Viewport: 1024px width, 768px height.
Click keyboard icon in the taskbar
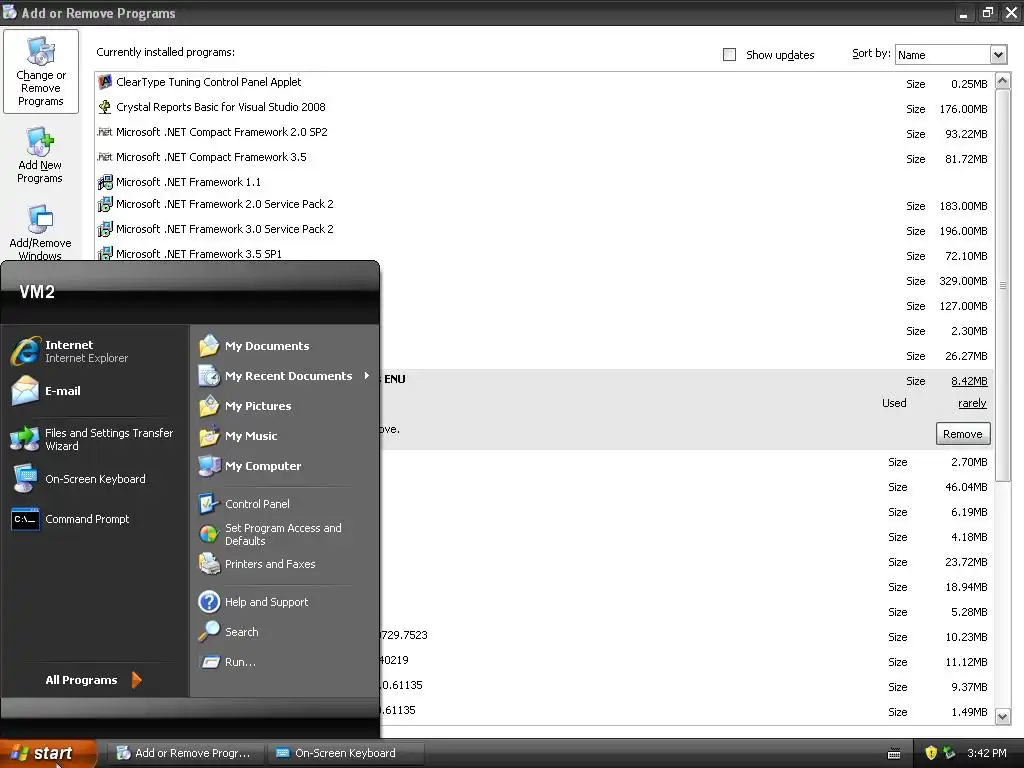tap(894, 754)
